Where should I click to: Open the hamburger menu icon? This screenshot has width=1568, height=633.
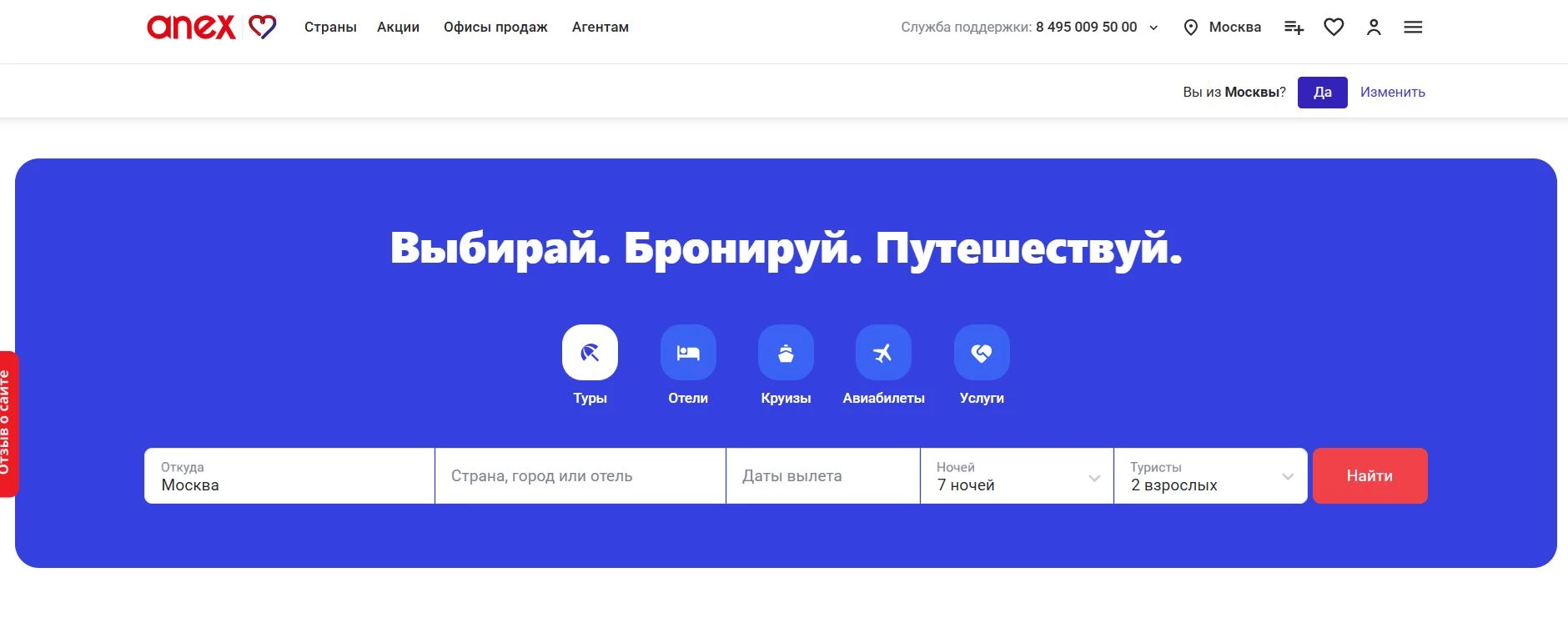coord(1413,28)
